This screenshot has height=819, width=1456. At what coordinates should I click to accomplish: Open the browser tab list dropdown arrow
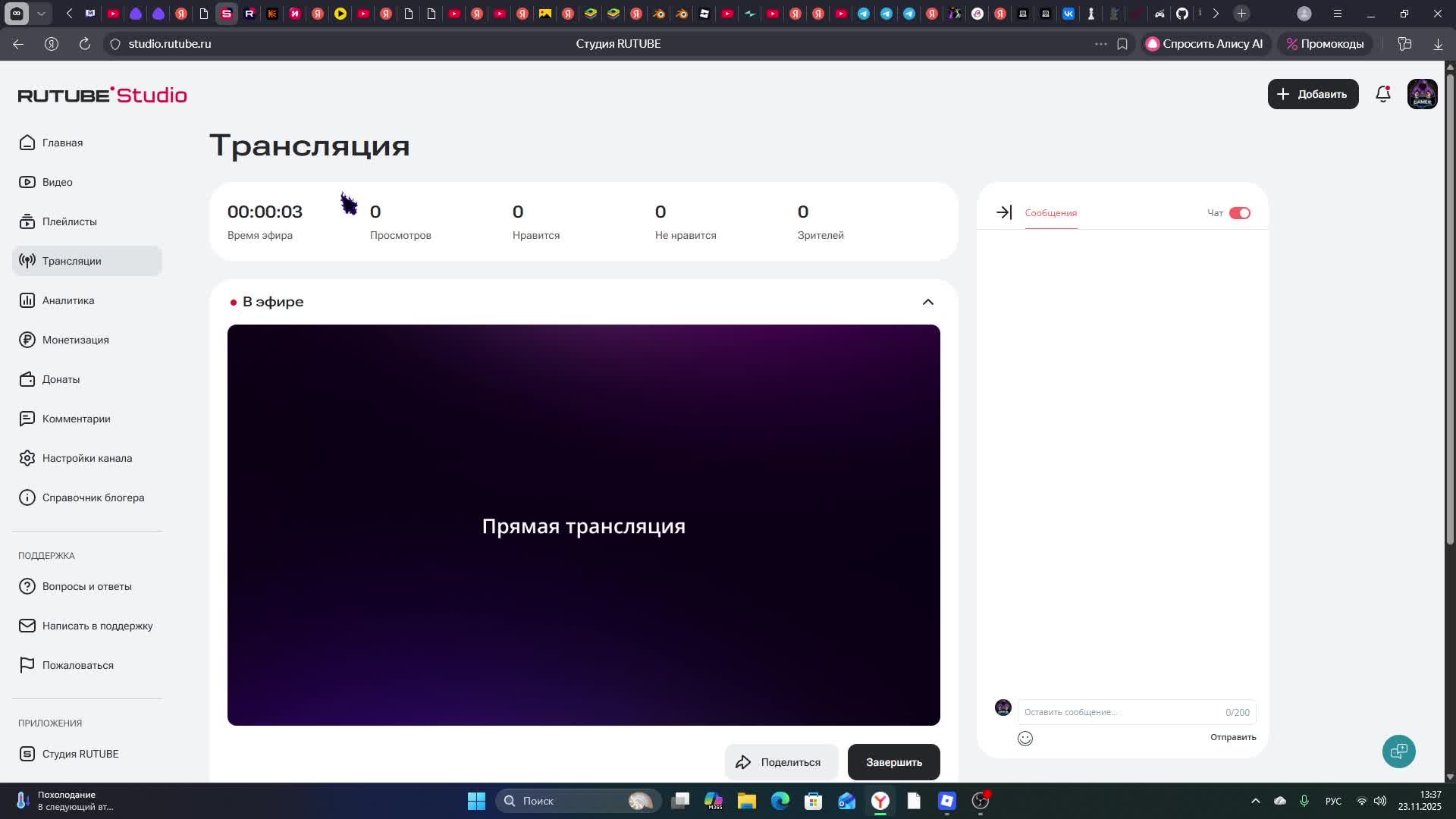41,14
